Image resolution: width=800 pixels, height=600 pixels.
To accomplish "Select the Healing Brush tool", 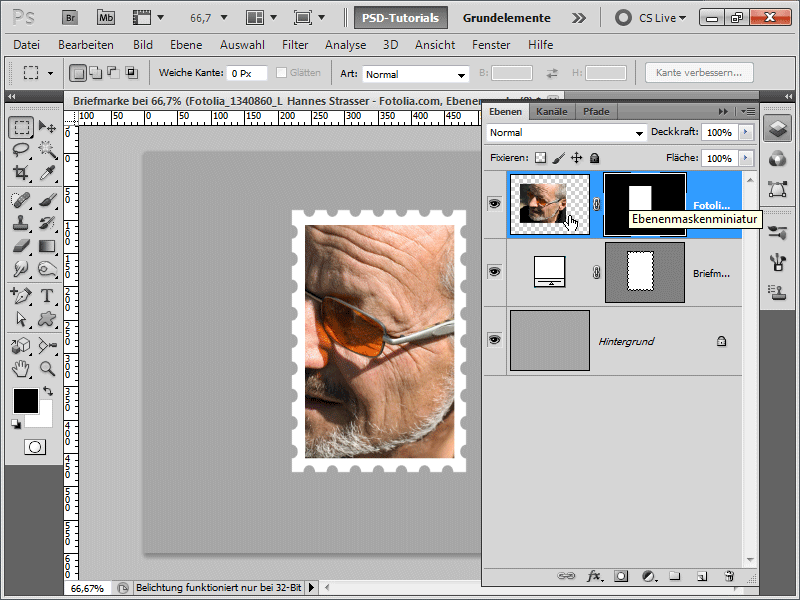I will (21, 201).
